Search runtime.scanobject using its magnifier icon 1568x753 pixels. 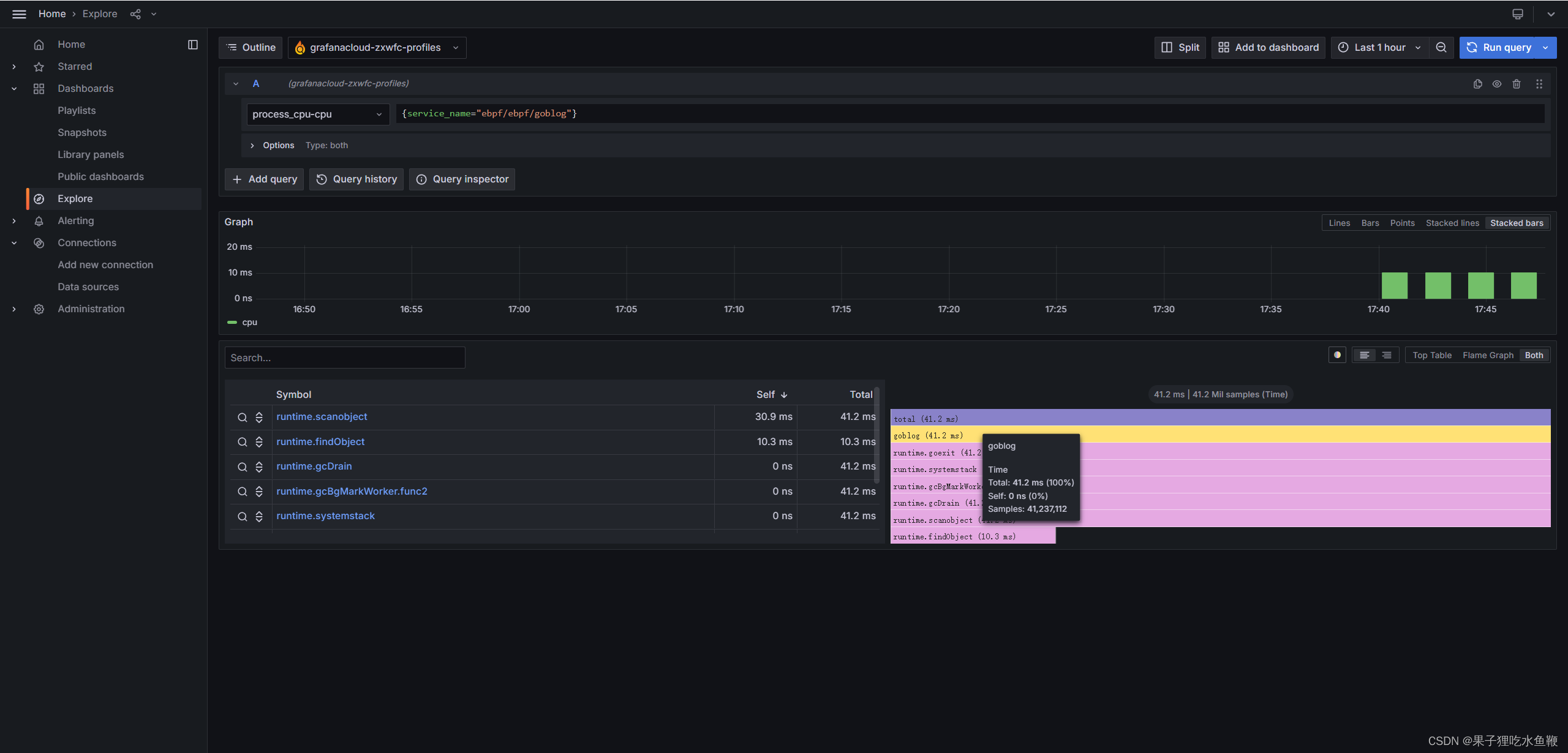point(243,418)
